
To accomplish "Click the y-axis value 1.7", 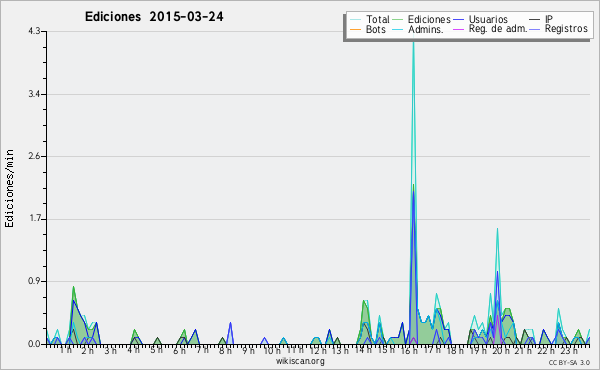I will point(34,219).
